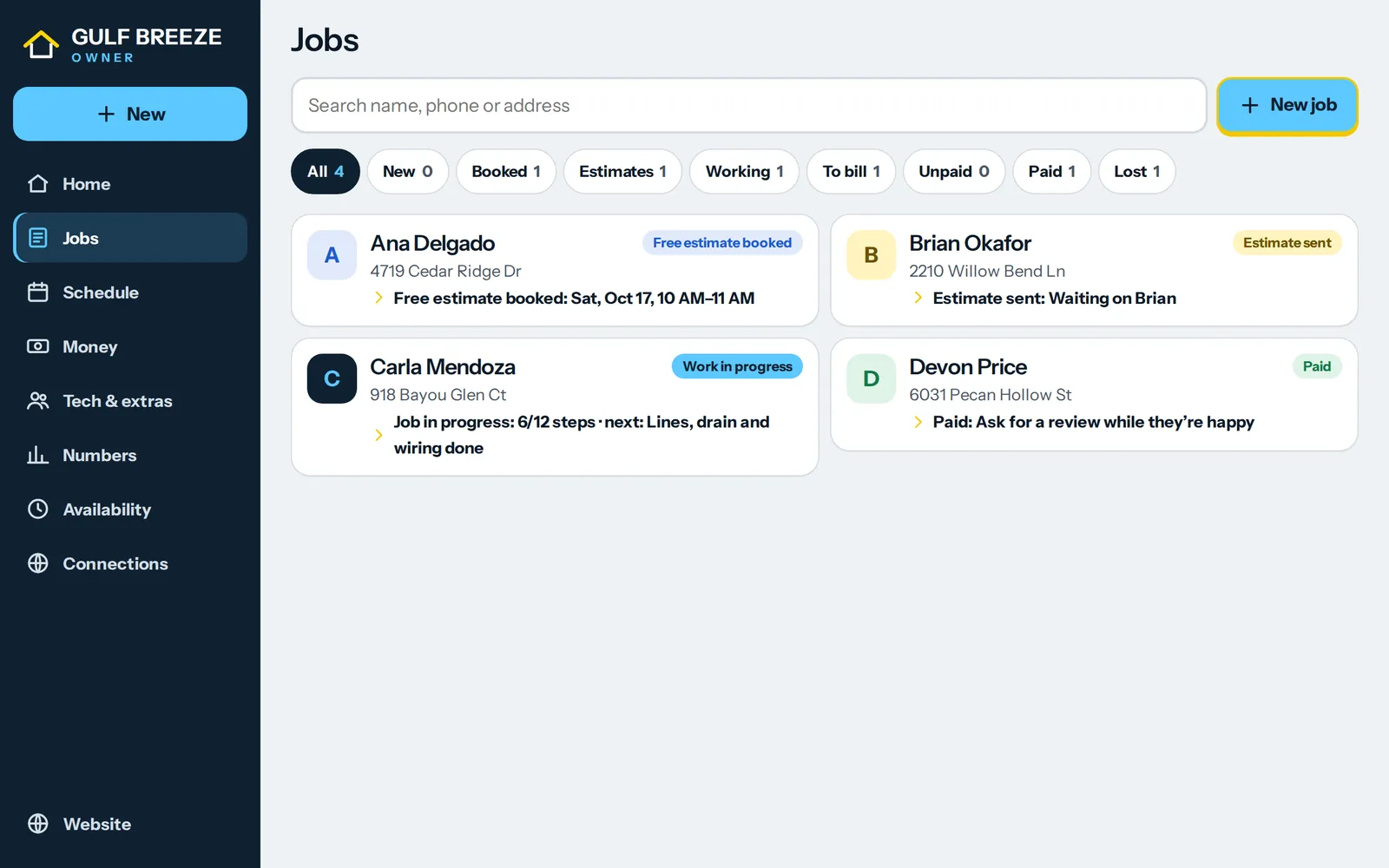Open the Lost jobs filter
This screenshot has height=868, width=1389.
click(x=1136, y=172)
